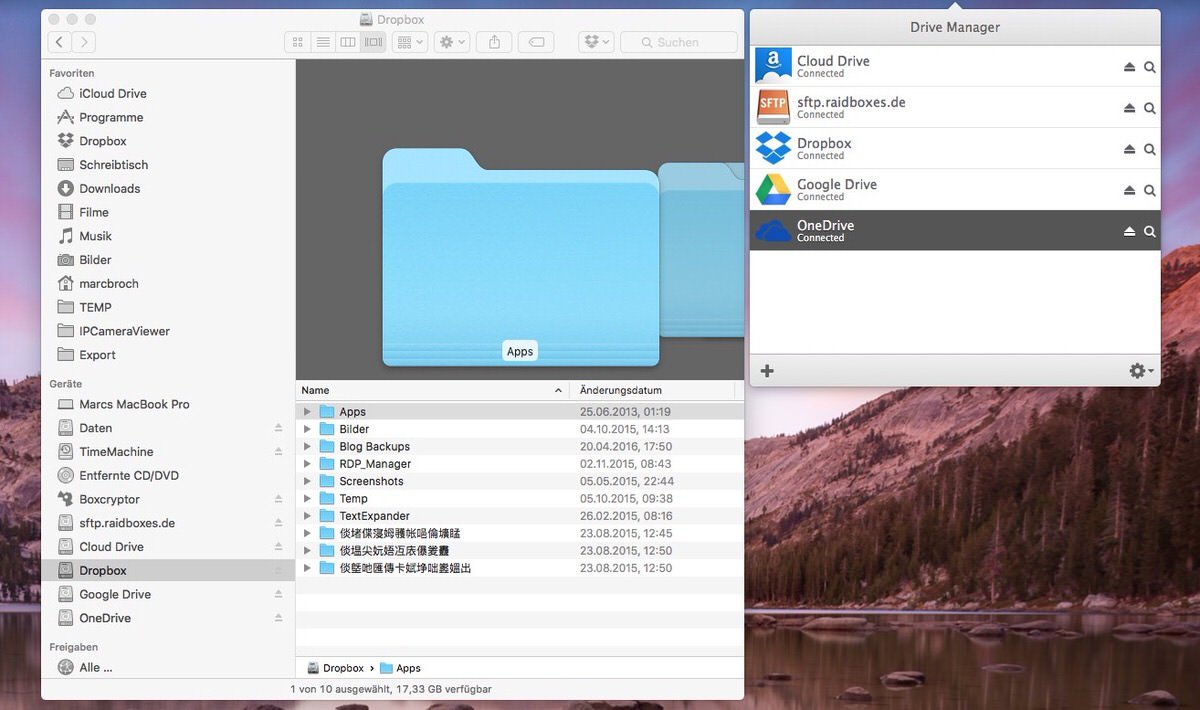Eject Cloud Drive in Drive Manager

(x=1129, y=67)
